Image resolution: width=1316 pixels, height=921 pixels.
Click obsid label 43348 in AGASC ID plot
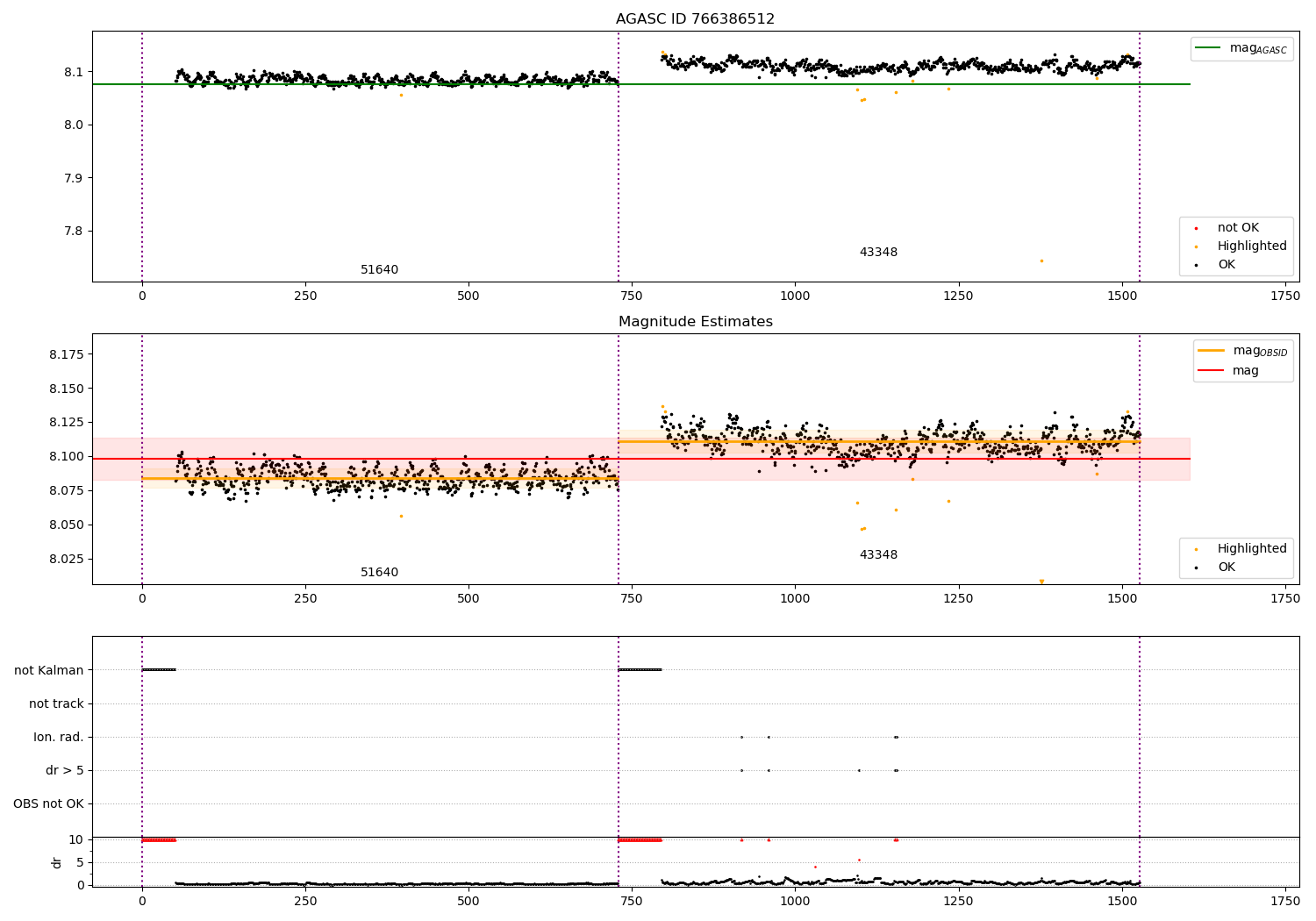[878, 253]
